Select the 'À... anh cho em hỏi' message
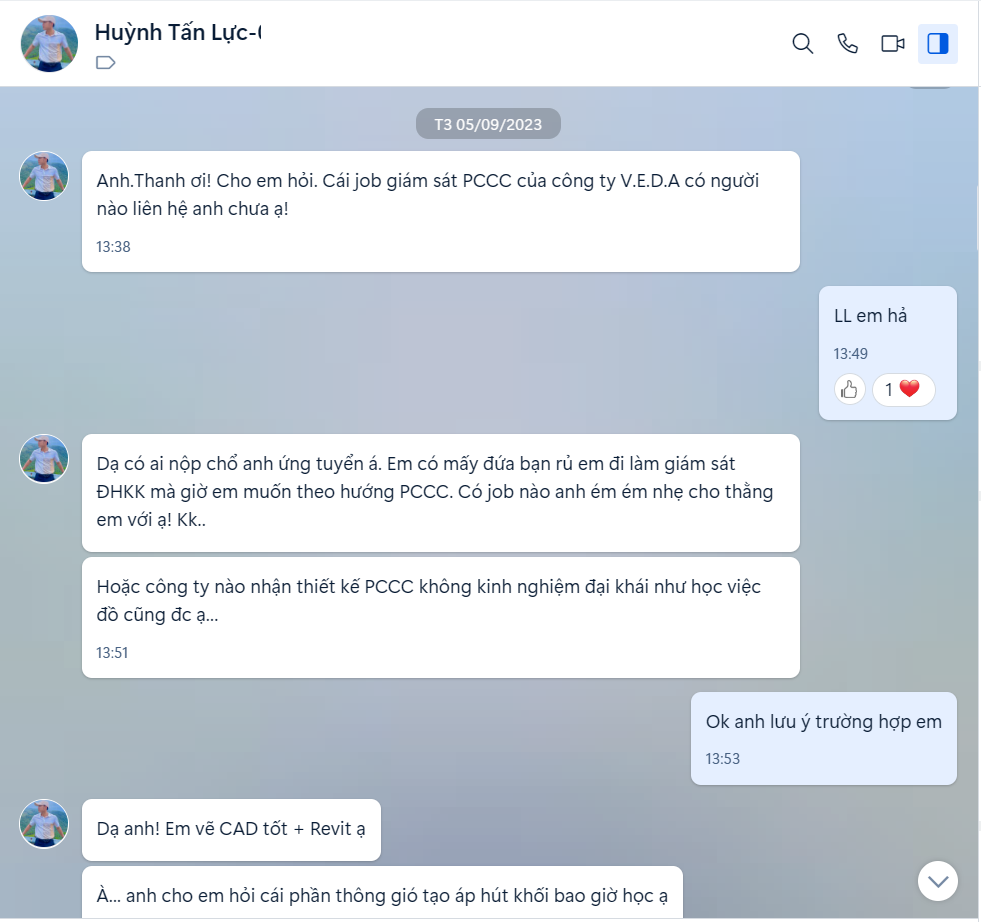The width and height of the screenshot is (981, 922). click(x=382, y=893)
